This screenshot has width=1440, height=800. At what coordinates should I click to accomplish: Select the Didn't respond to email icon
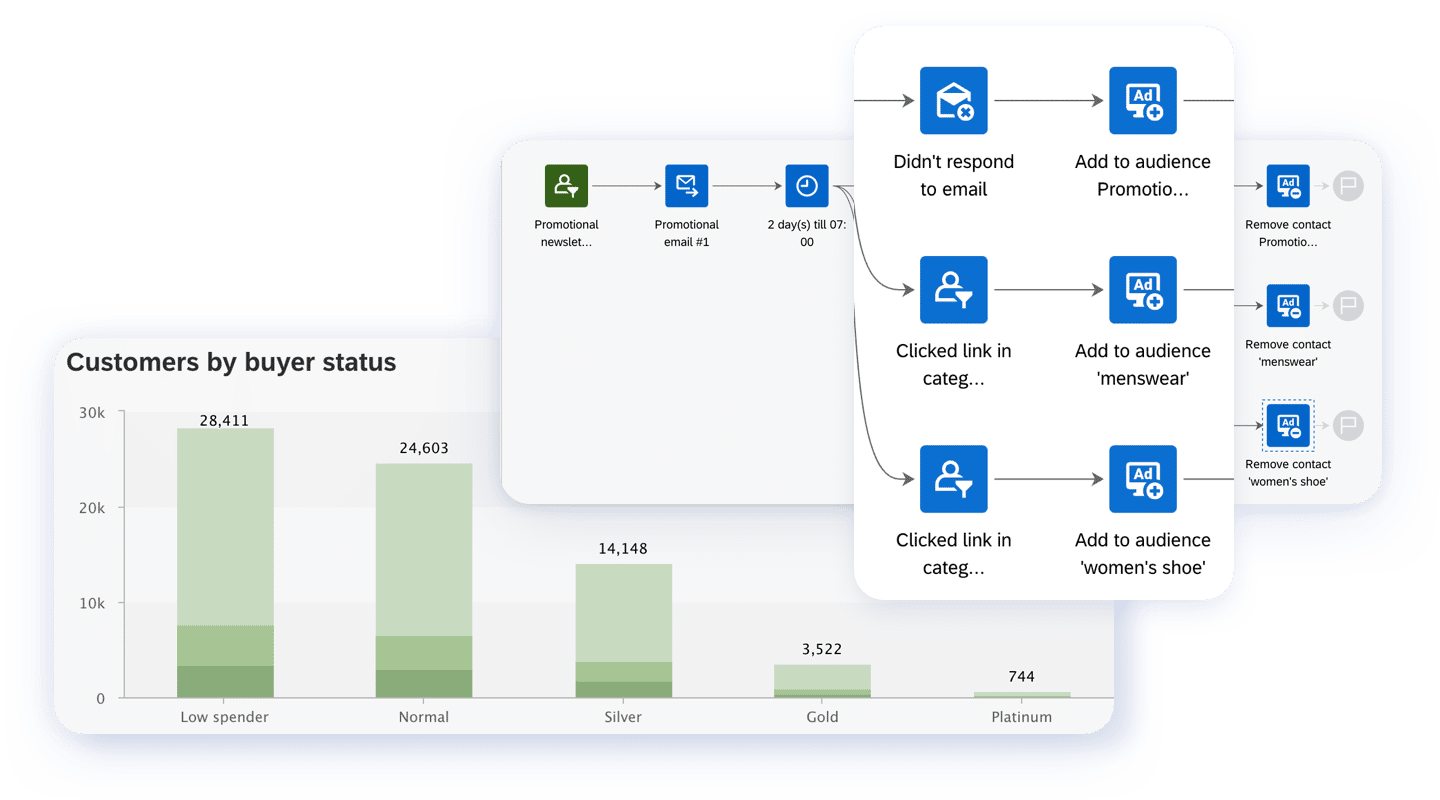954,101
